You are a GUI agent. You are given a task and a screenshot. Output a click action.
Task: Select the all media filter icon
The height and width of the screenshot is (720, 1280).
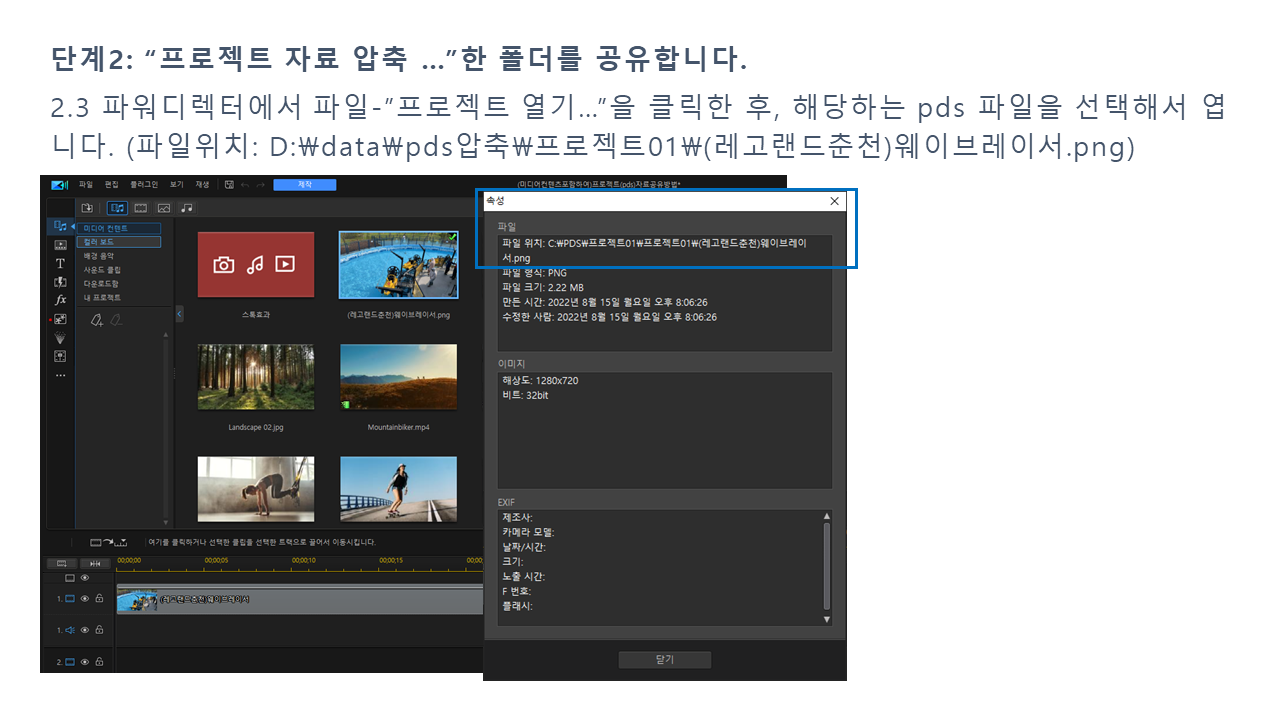117,208
